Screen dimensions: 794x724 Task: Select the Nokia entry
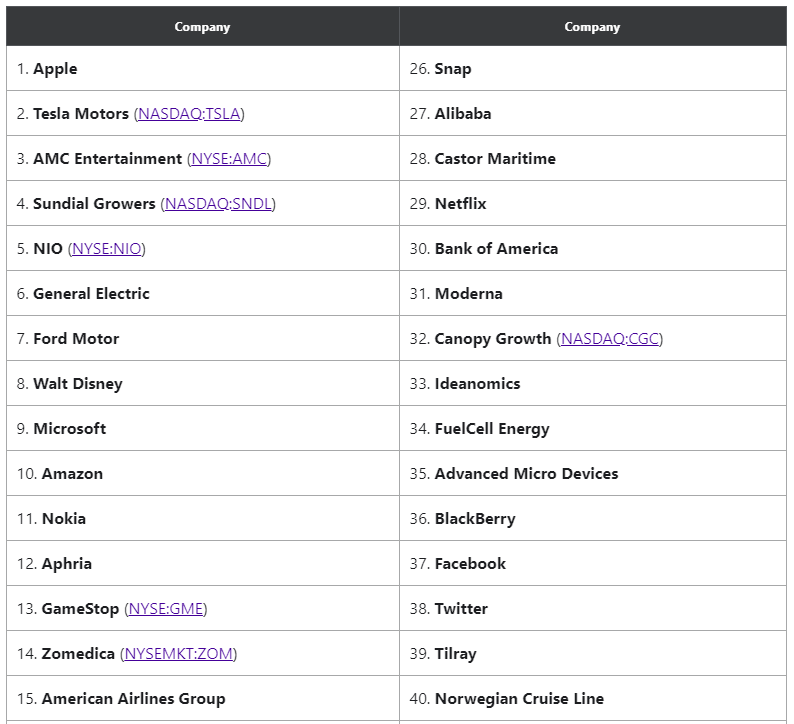(64, 519)
